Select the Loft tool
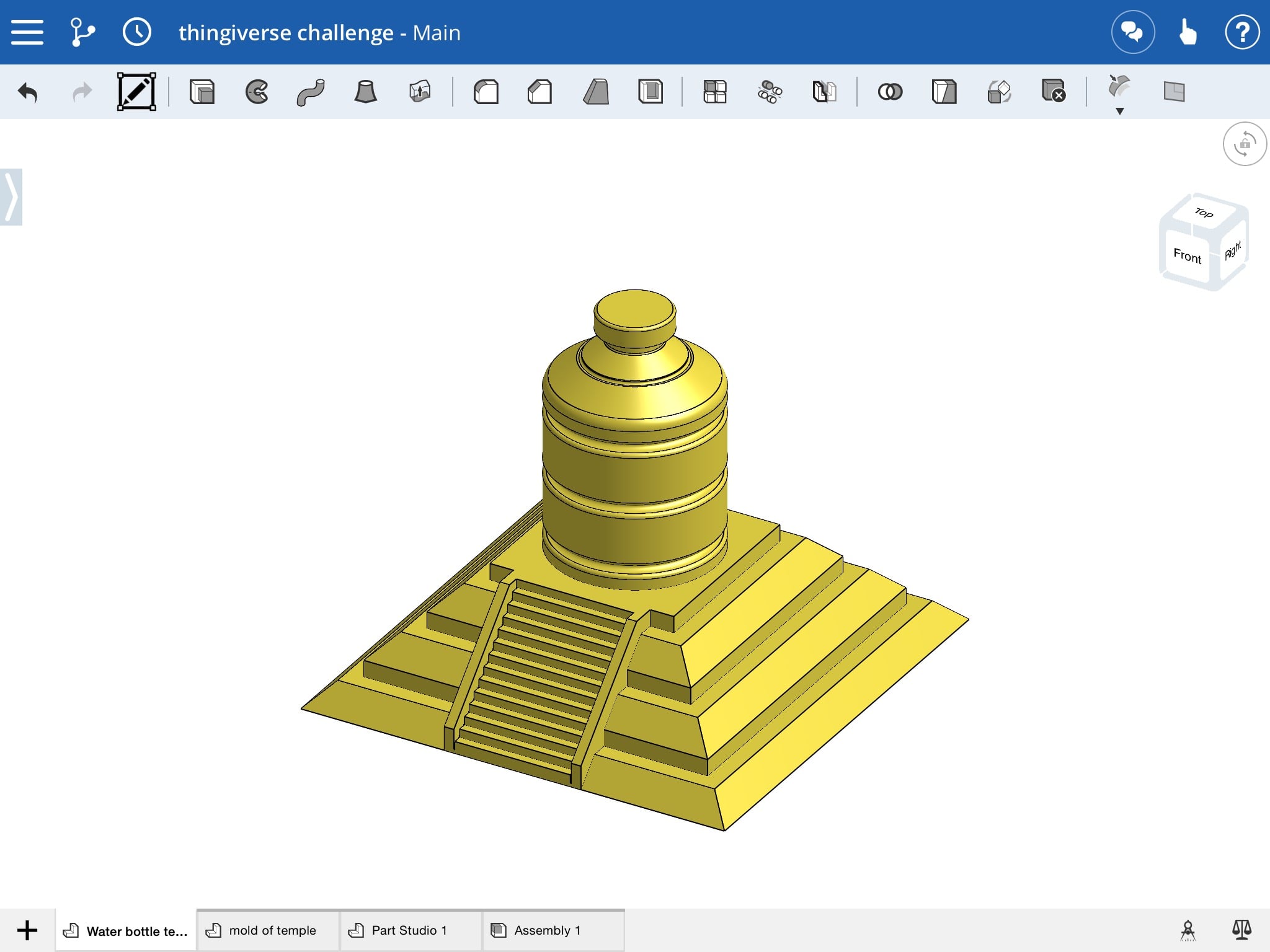 (365, 92)
